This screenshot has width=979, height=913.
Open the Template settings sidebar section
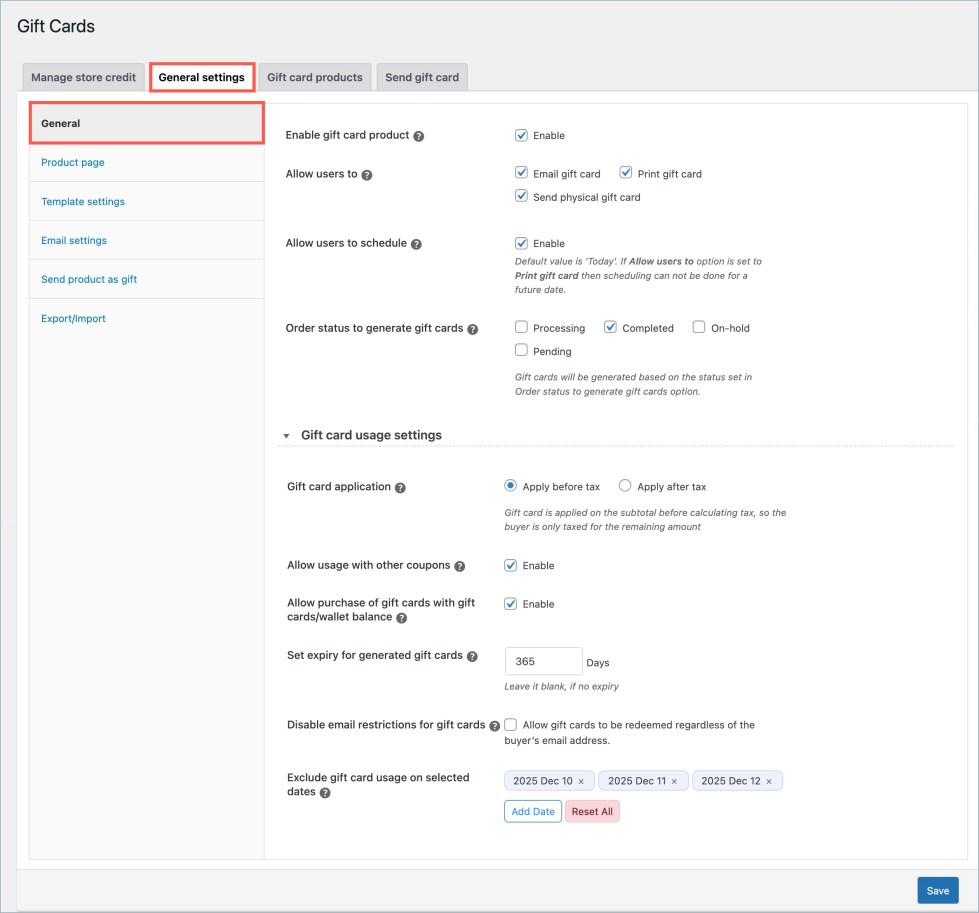click(x=83, y=201)
